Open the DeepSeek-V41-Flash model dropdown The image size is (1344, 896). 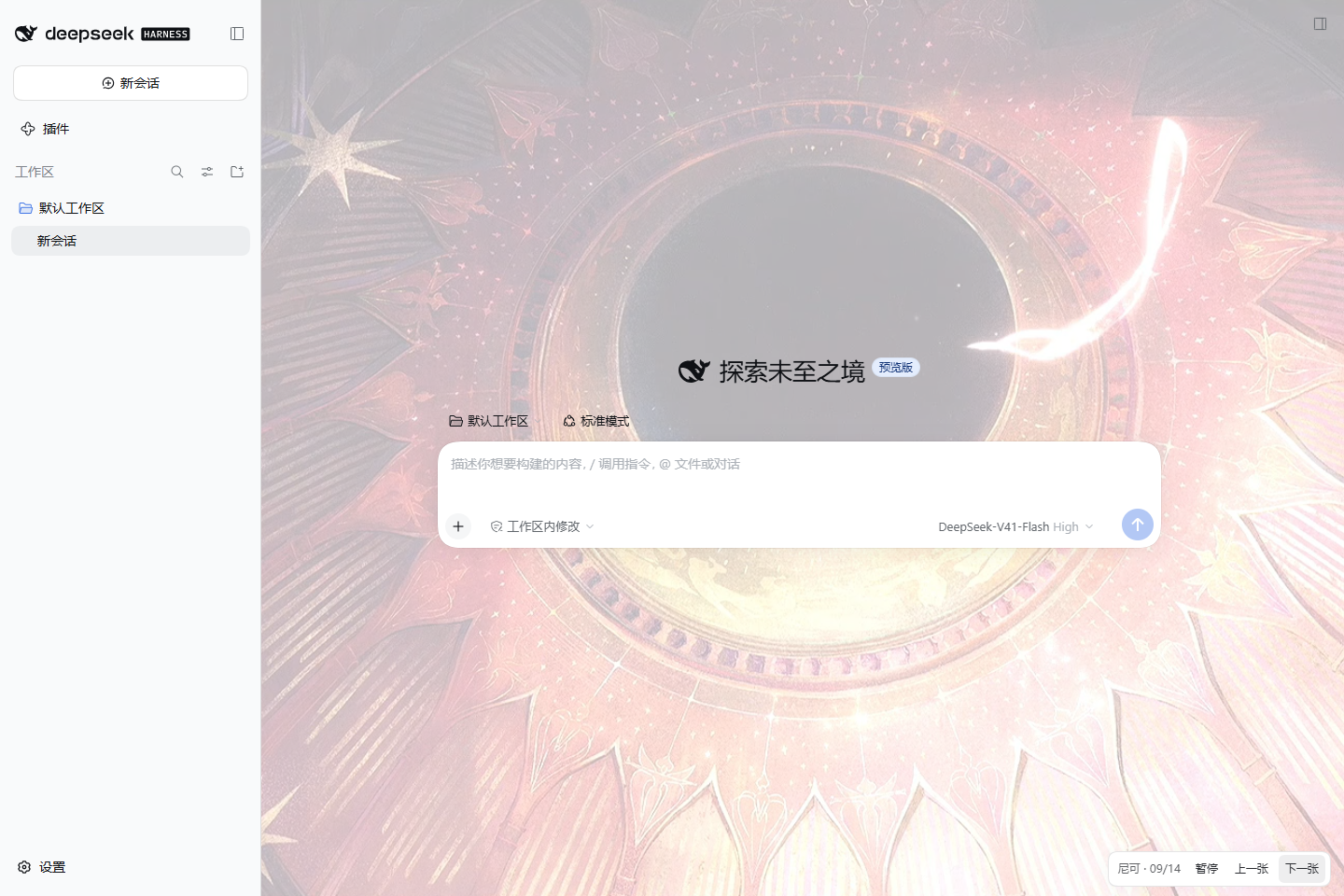tap(1015, 526)
